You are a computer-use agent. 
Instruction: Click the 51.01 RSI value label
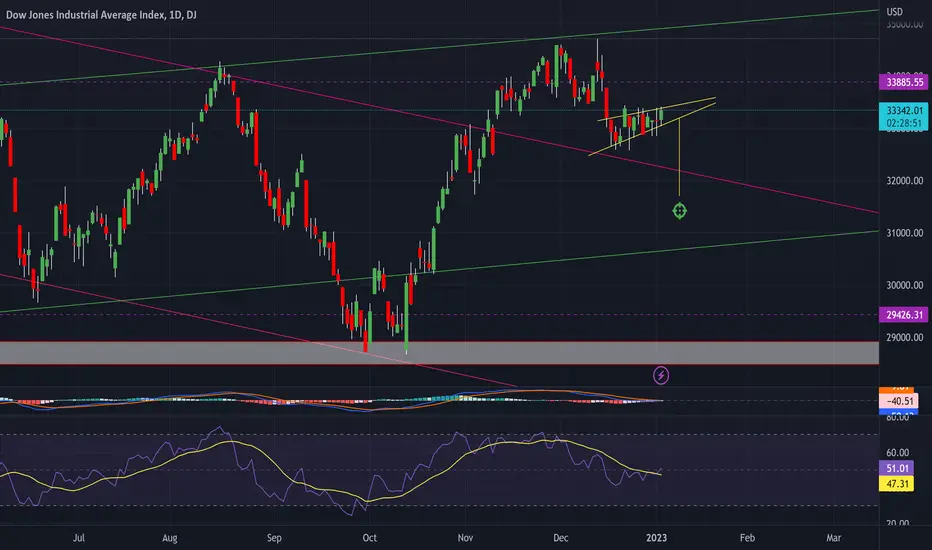point(897,469)
